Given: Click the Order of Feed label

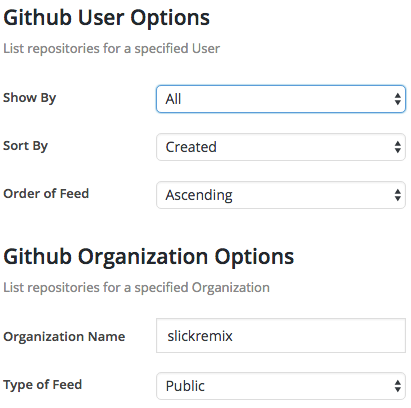Looking at the screenshot, I should tap(46, 194).
